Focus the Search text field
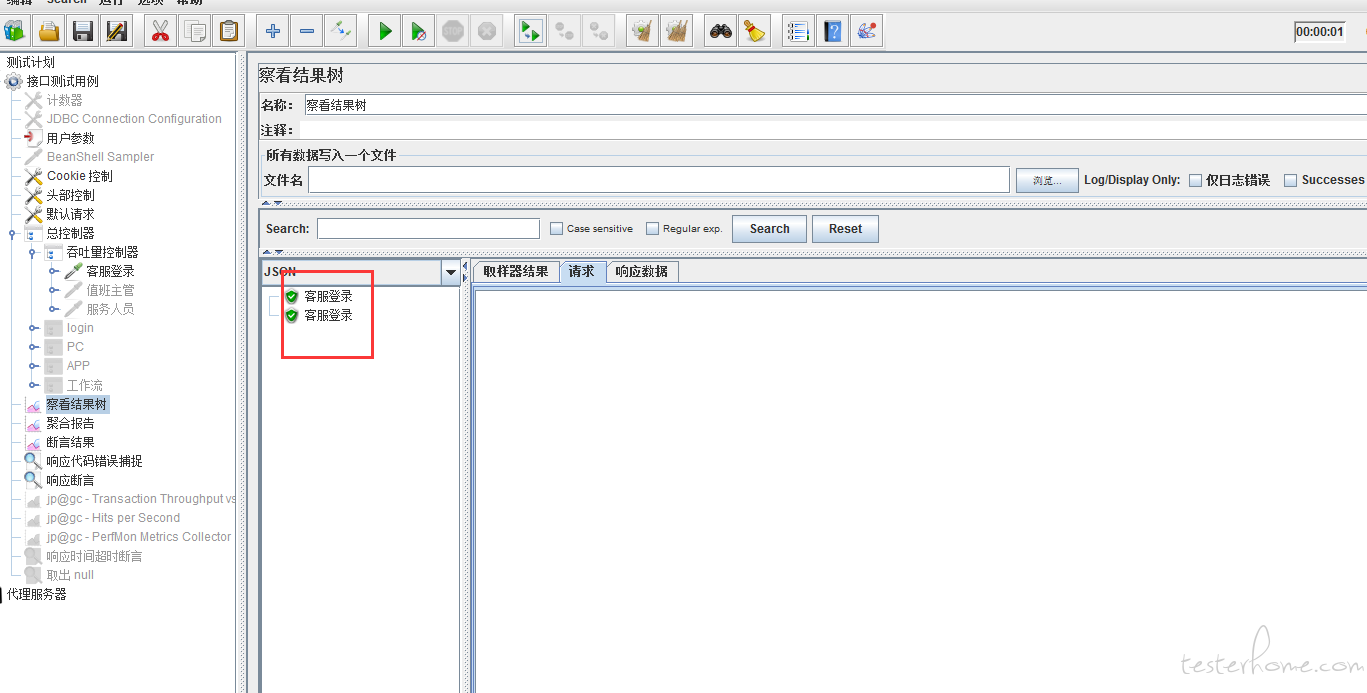Viewport: 1367px width, 693px height. pyautogui.click(x=428, y=228)
